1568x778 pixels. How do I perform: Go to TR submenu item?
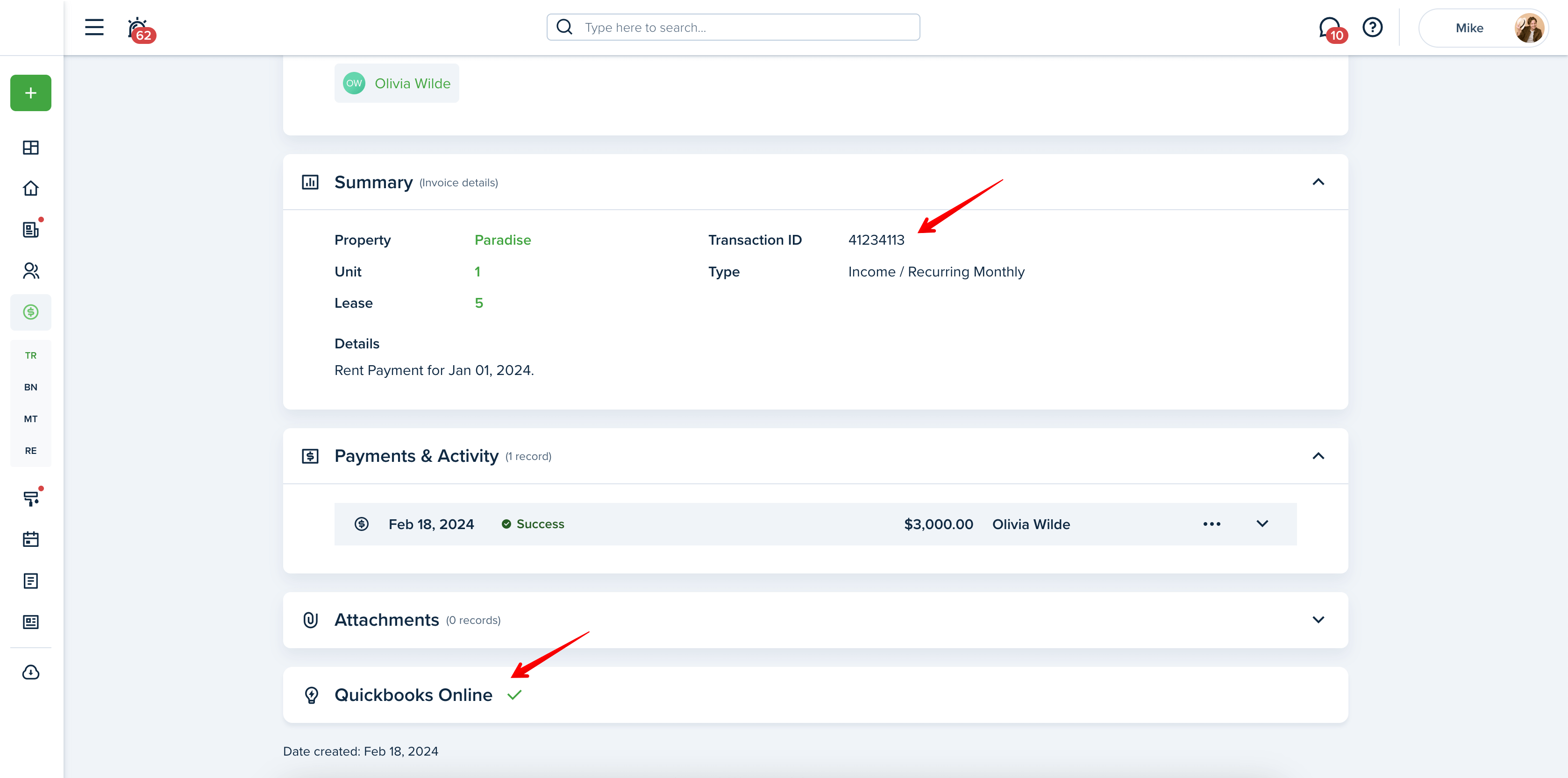[x=31, y=355]
